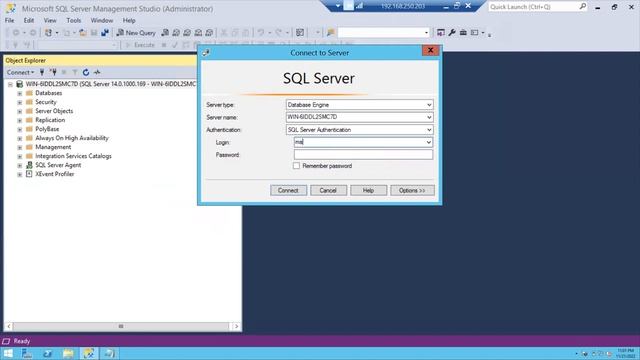
Task: Click the taskbar clock in the system tray
Action: (x=626, y=353)
